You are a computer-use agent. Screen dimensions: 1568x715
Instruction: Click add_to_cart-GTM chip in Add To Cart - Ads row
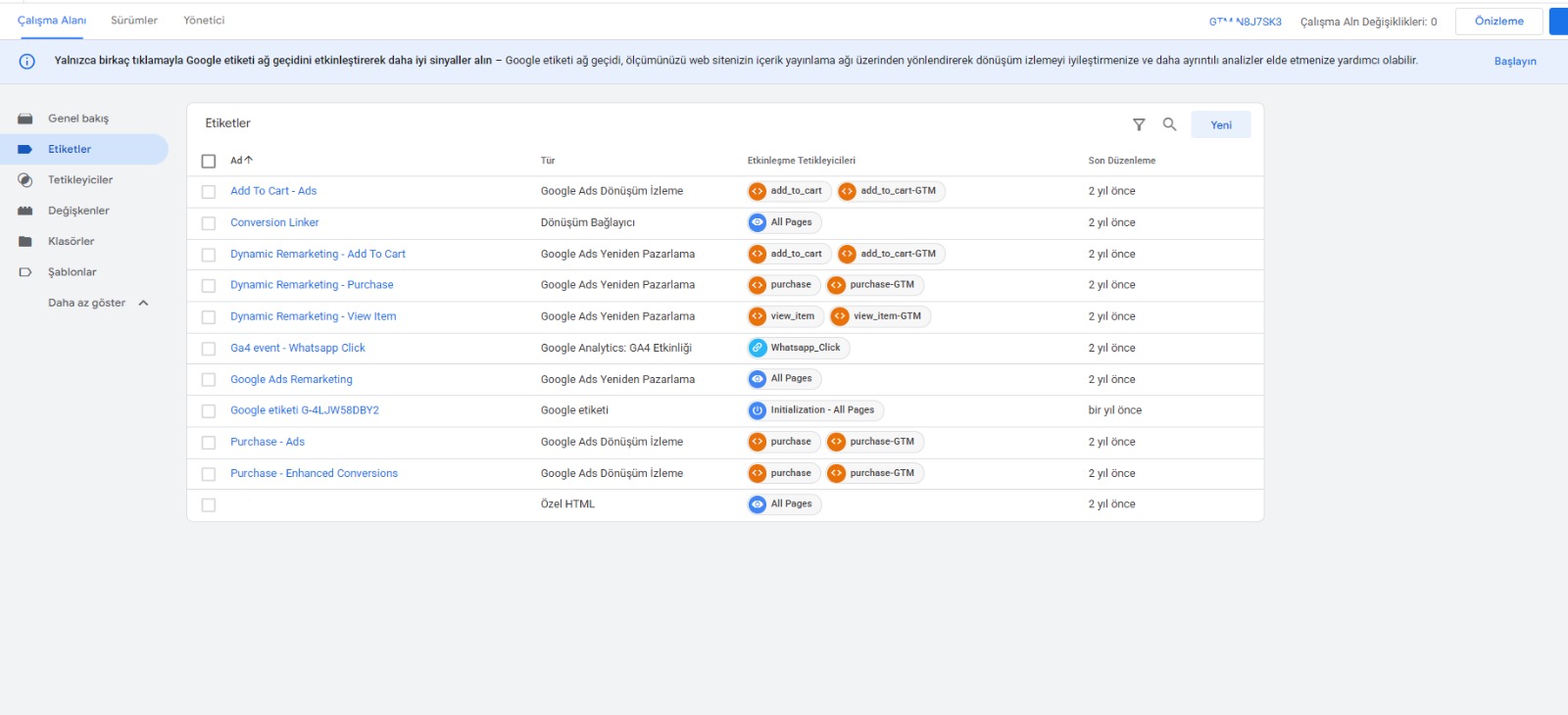[x=892, y=191]
